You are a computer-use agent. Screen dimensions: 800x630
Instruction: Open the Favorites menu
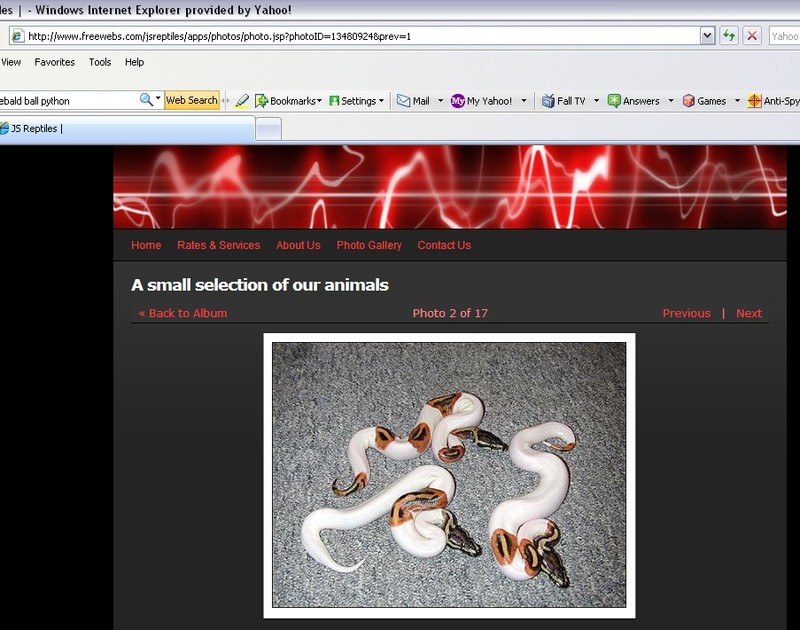pos(55,62)
